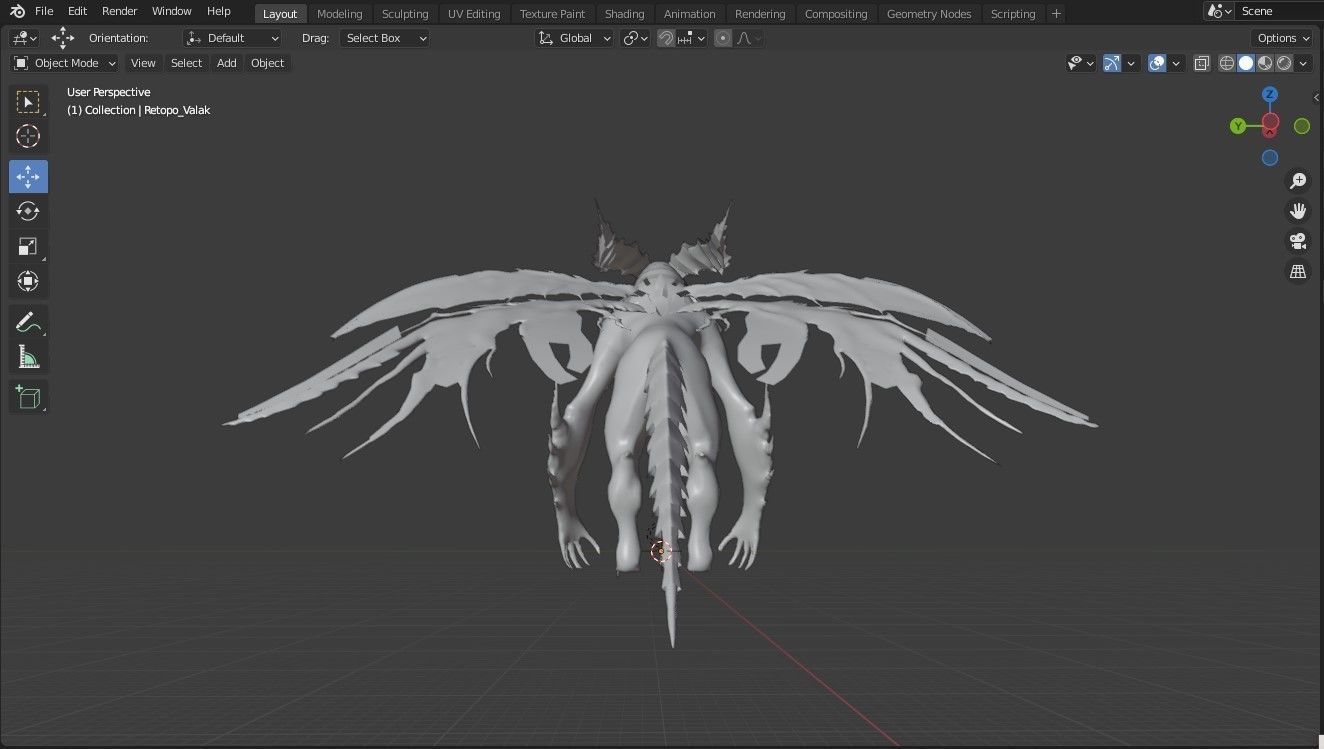Image resolution: width=1324 pixels, height=749 pixels.
Task: Toggle show overlays button
Action: [1157, 63]
